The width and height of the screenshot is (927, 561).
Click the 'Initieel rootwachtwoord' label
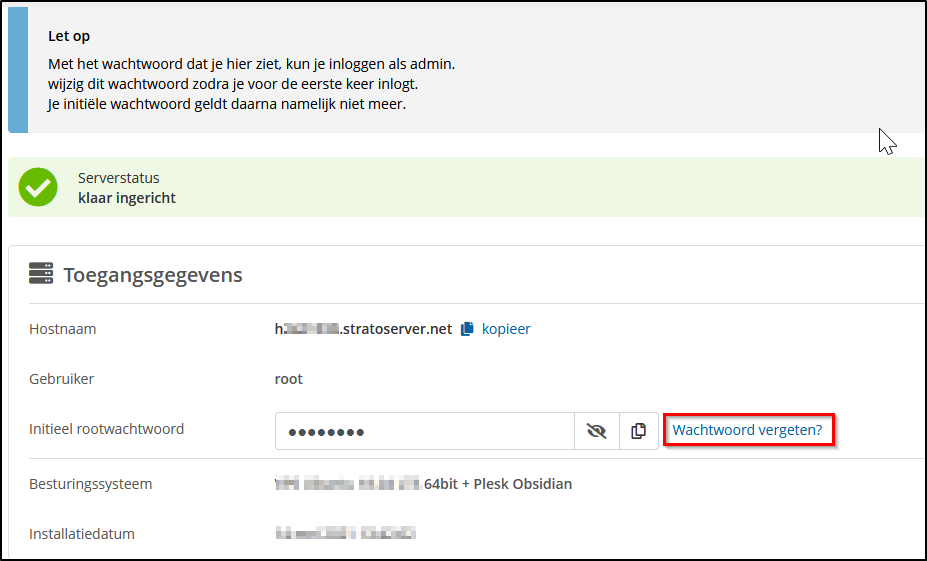tap(107, 429)
